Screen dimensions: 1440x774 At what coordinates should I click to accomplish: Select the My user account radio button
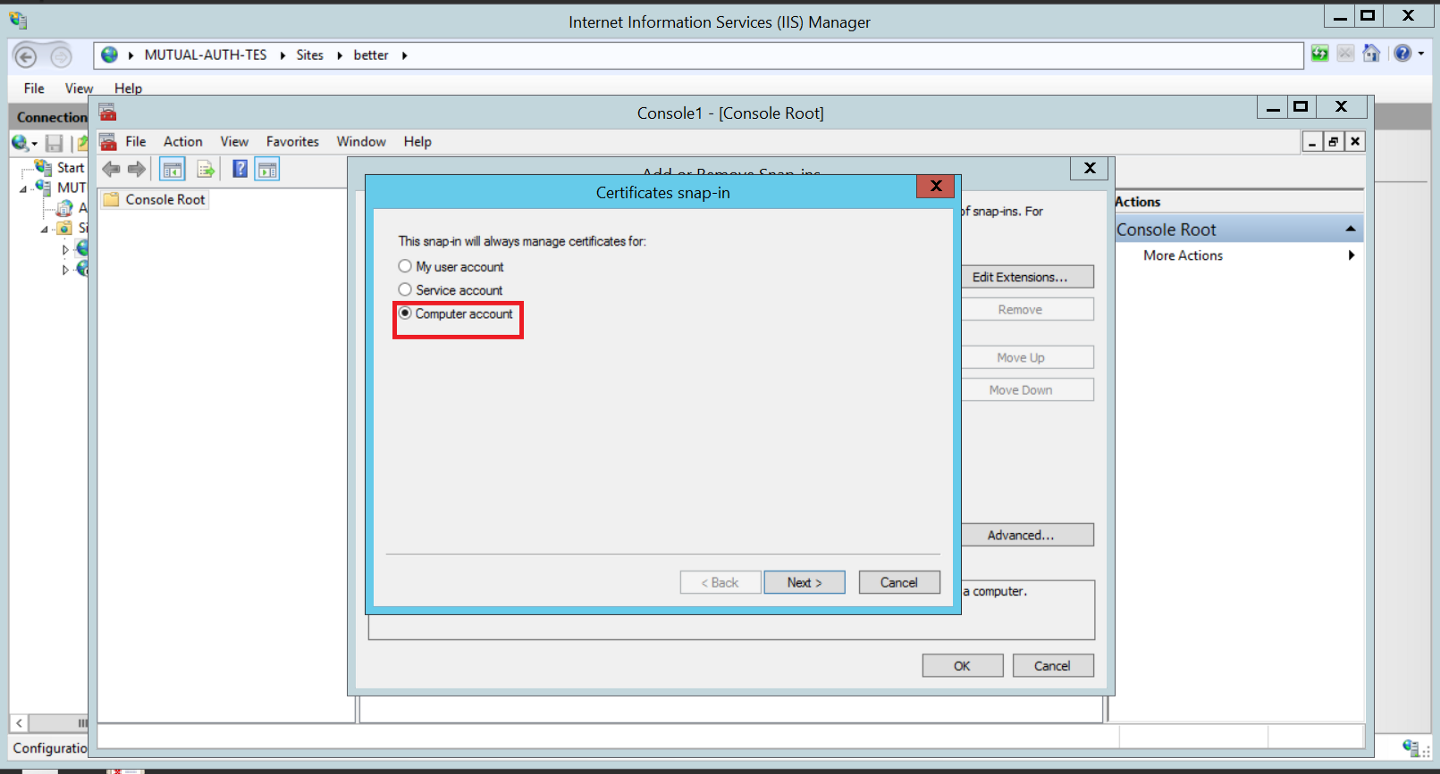pyautogui.click(x=405, y=267)
